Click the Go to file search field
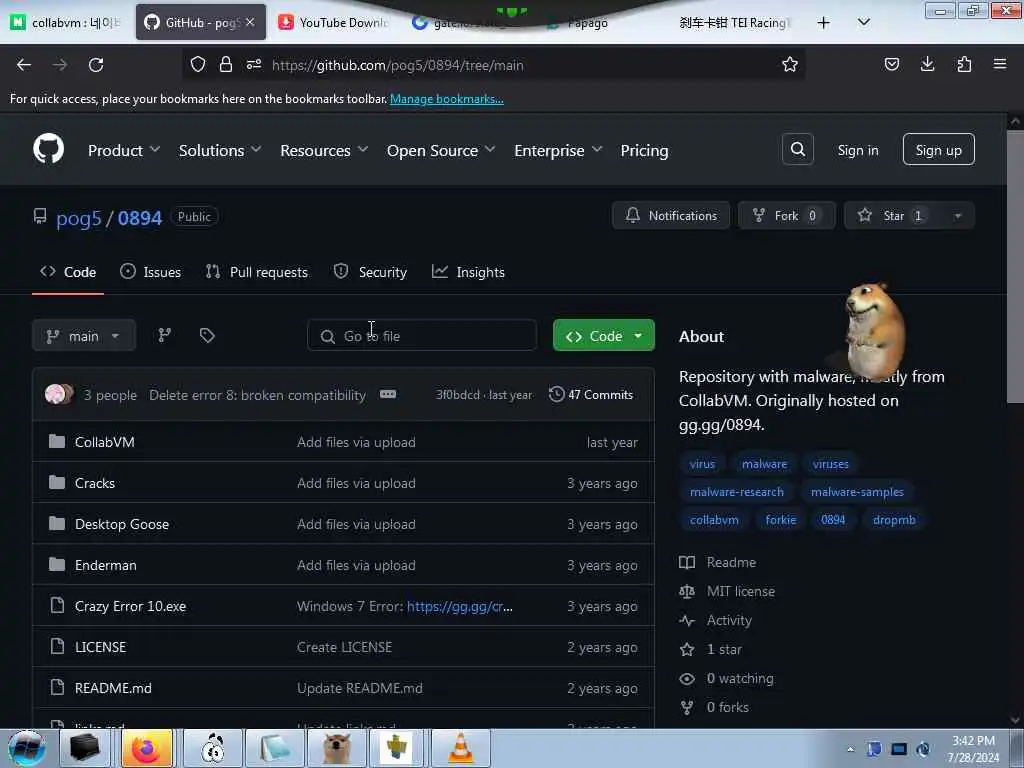The width and height of the screenshot is (1024, 768). [x=422, y=336]
